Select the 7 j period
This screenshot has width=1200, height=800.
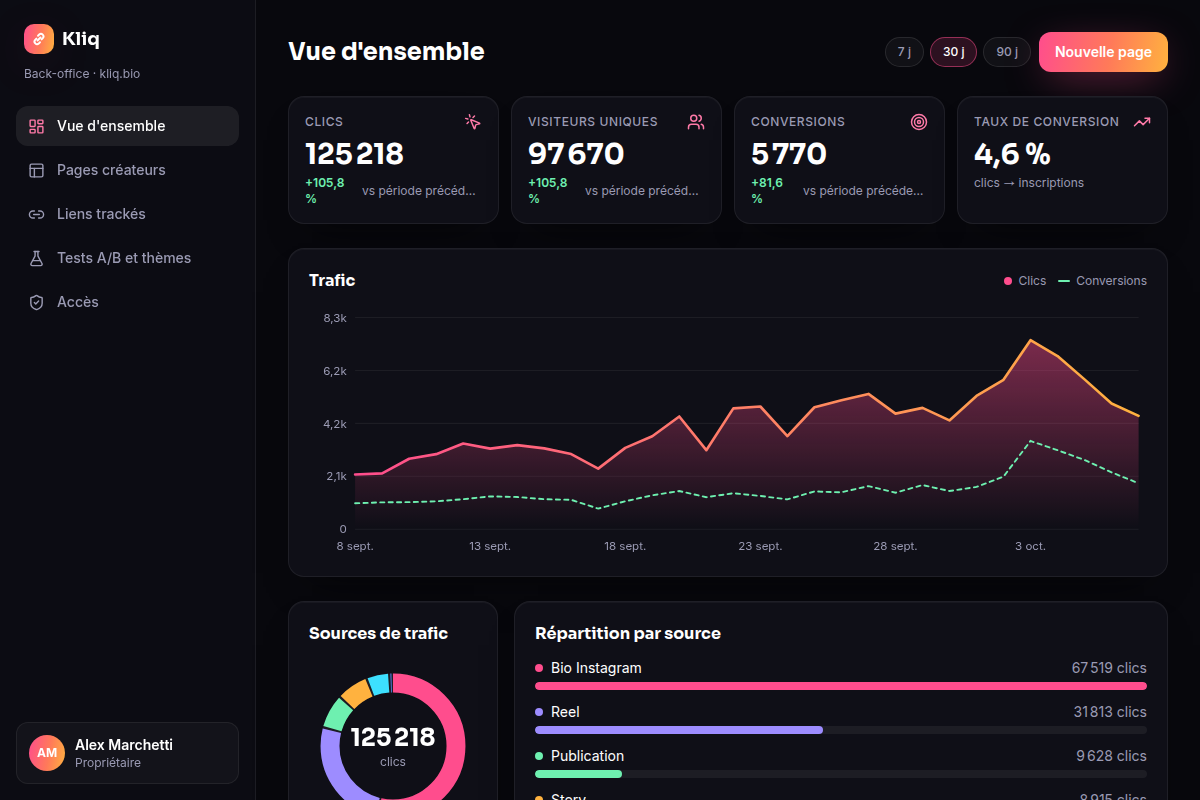pyautogui.click(x=904, y=52)
